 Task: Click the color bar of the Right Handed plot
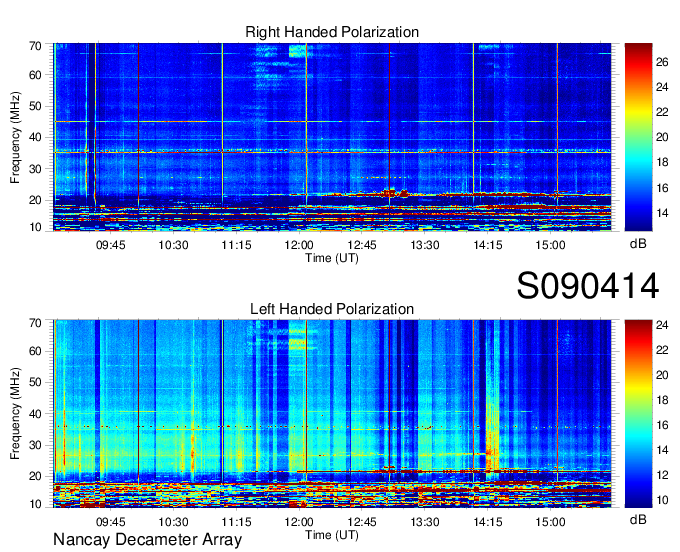[x=638, y=137]
